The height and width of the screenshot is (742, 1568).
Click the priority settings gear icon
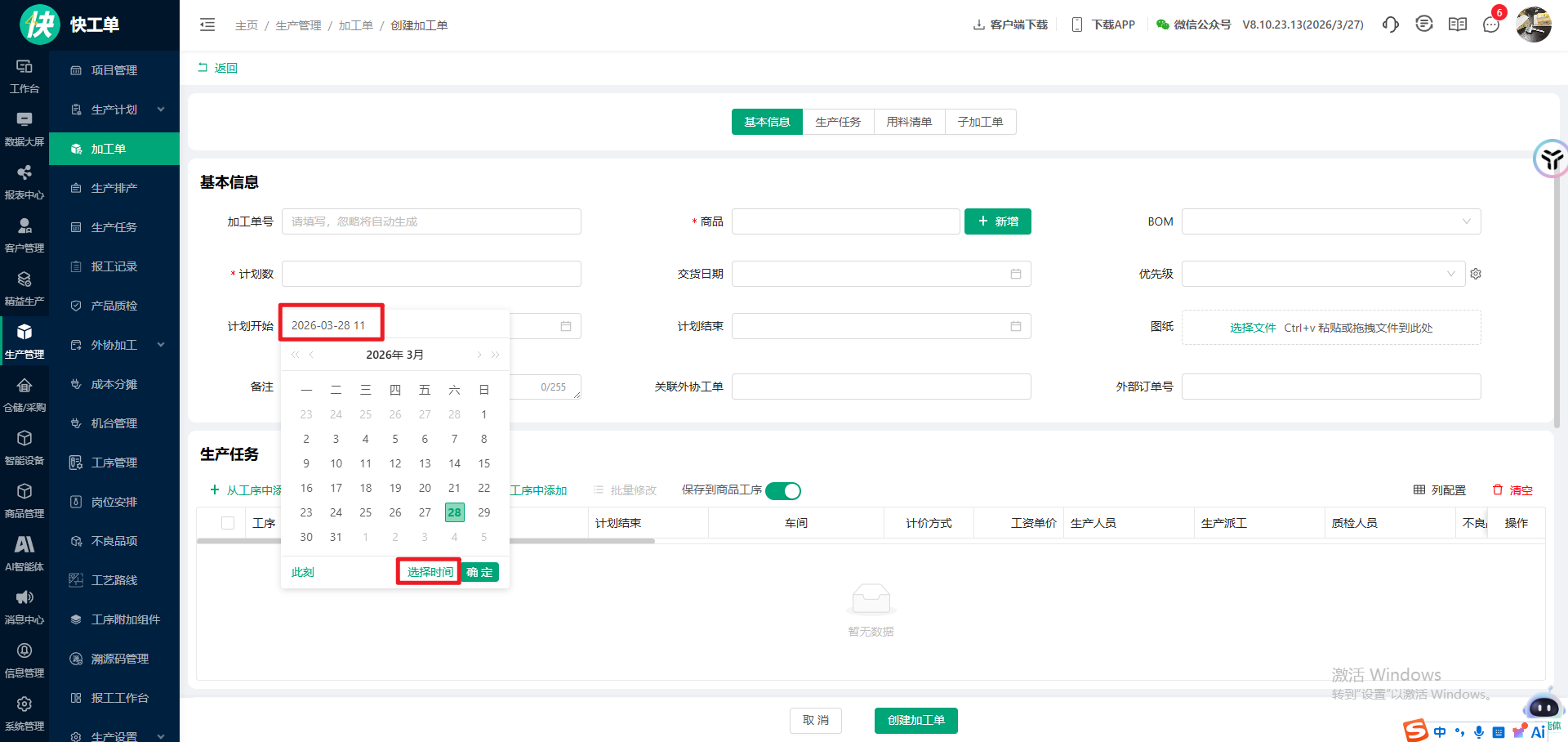point(1476,274)
